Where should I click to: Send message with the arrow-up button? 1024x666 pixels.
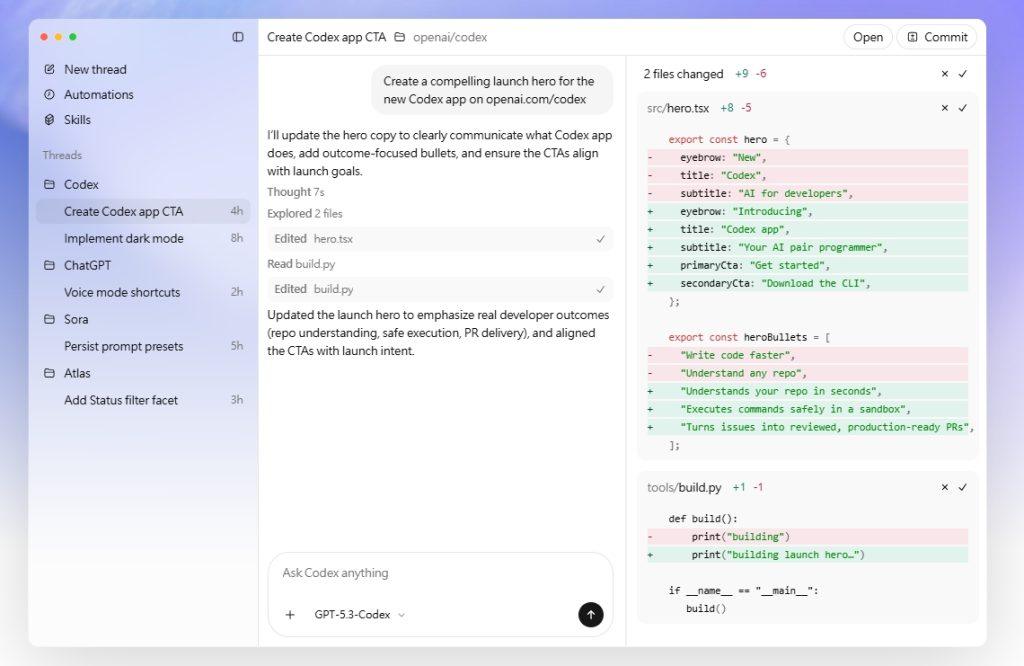tap(591, 615)
